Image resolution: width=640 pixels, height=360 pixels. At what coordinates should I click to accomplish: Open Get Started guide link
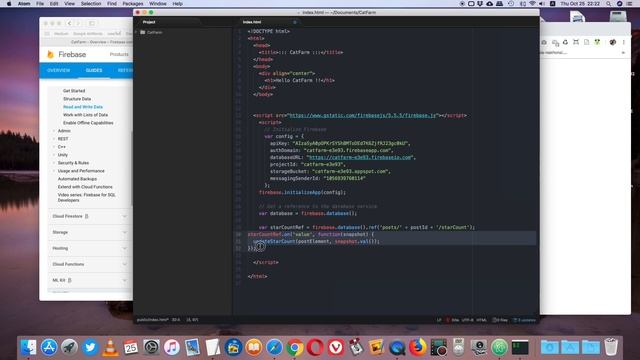[x=74, y=91]
